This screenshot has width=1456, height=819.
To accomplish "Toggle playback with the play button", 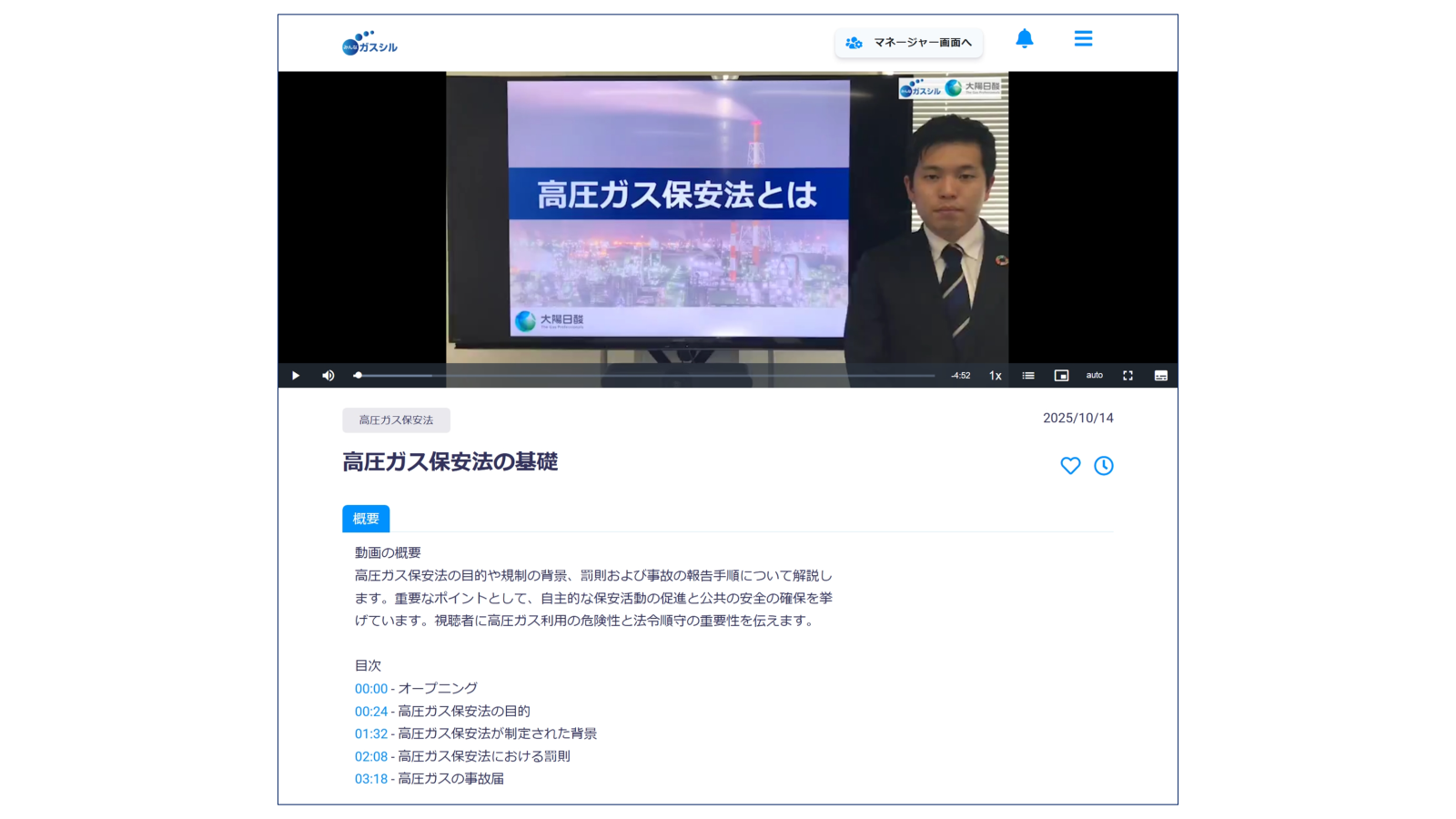I will [295, 375].
